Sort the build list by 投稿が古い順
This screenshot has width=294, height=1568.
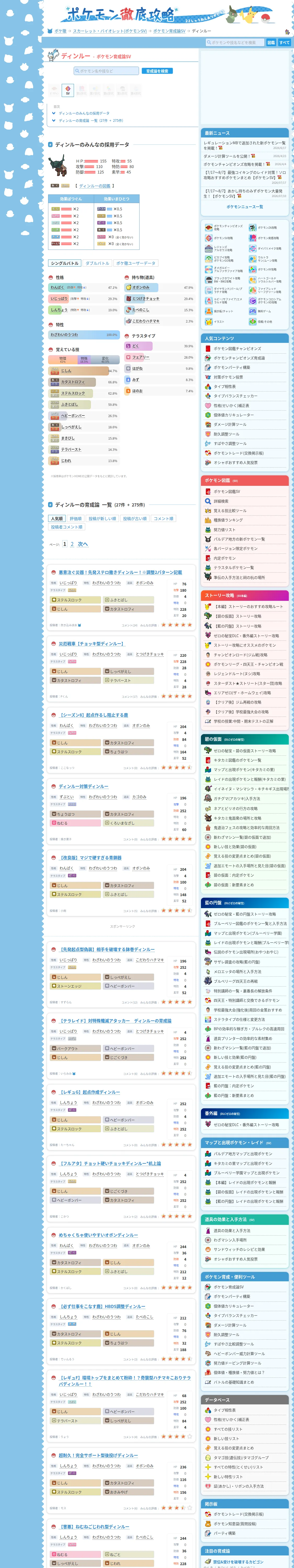(135, 518)
